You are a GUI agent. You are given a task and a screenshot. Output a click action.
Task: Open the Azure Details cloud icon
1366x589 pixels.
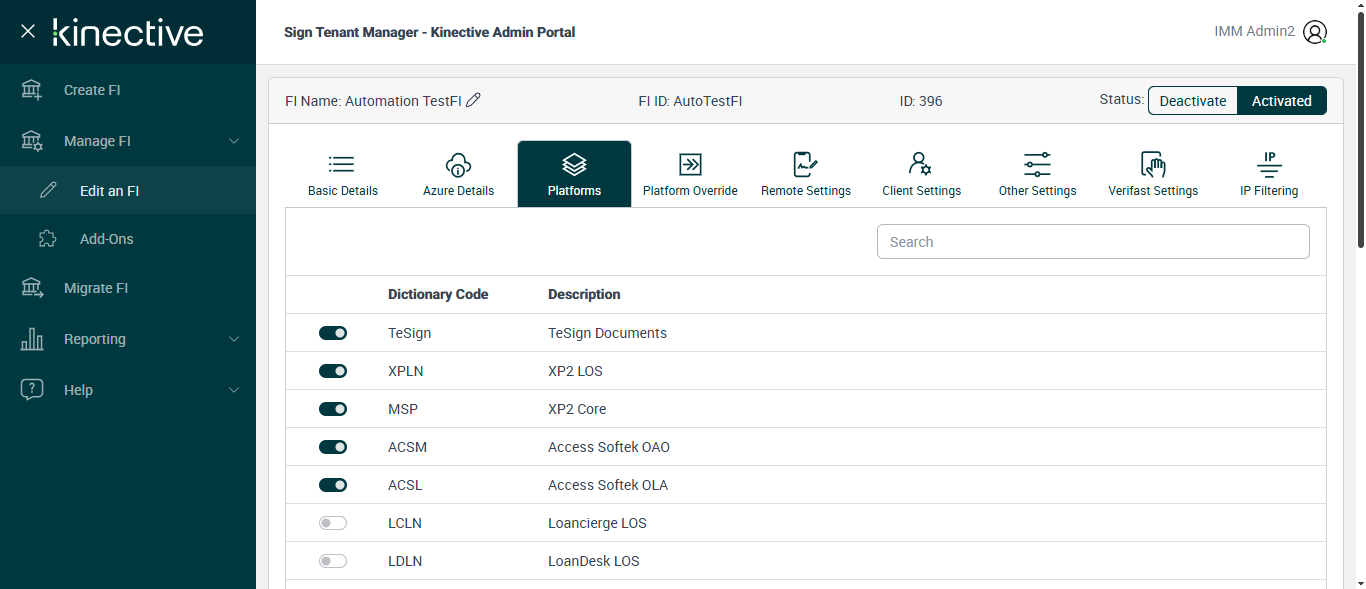point(458,165)
